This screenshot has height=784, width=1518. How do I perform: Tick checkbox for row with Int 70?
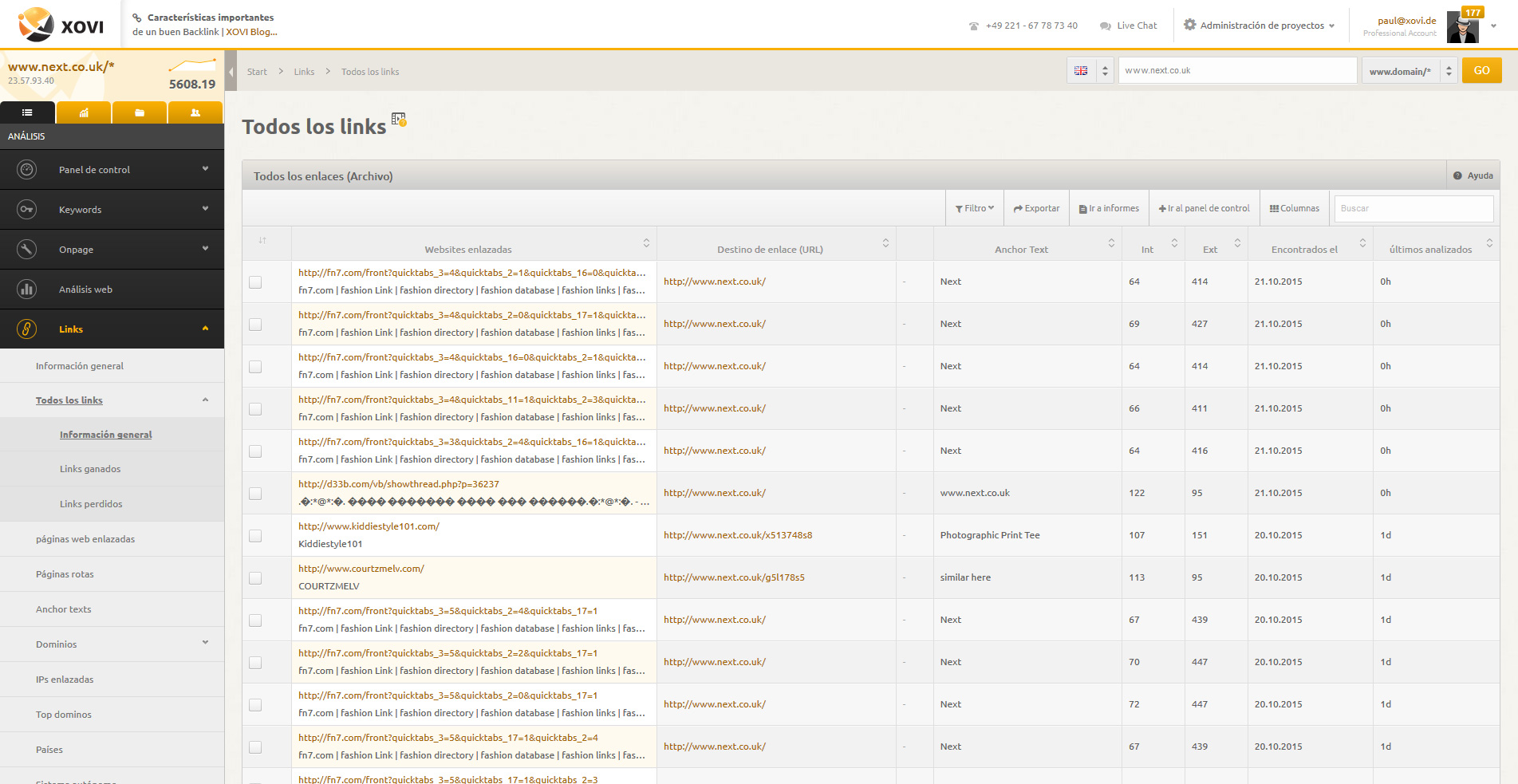click(x=255, y=663)
